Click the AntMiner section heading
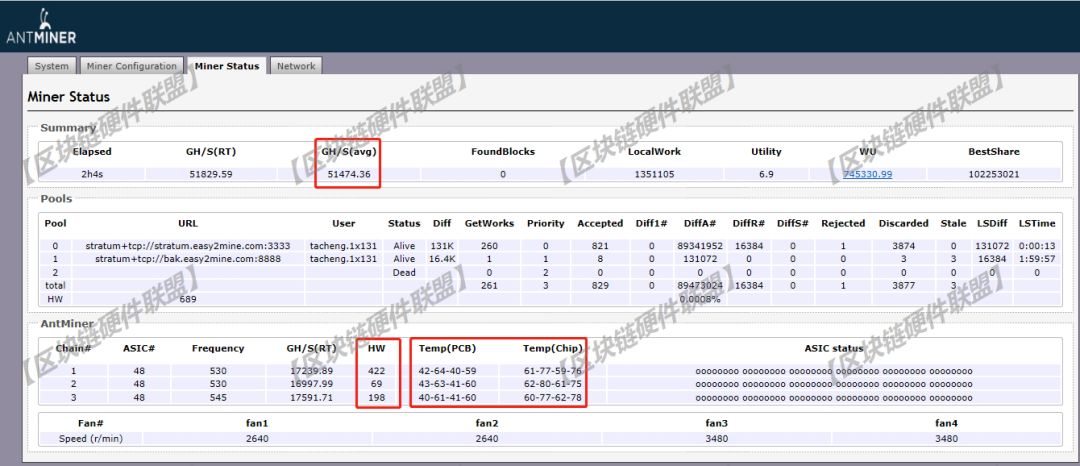The image size is (1080, 466). (67, 324)
